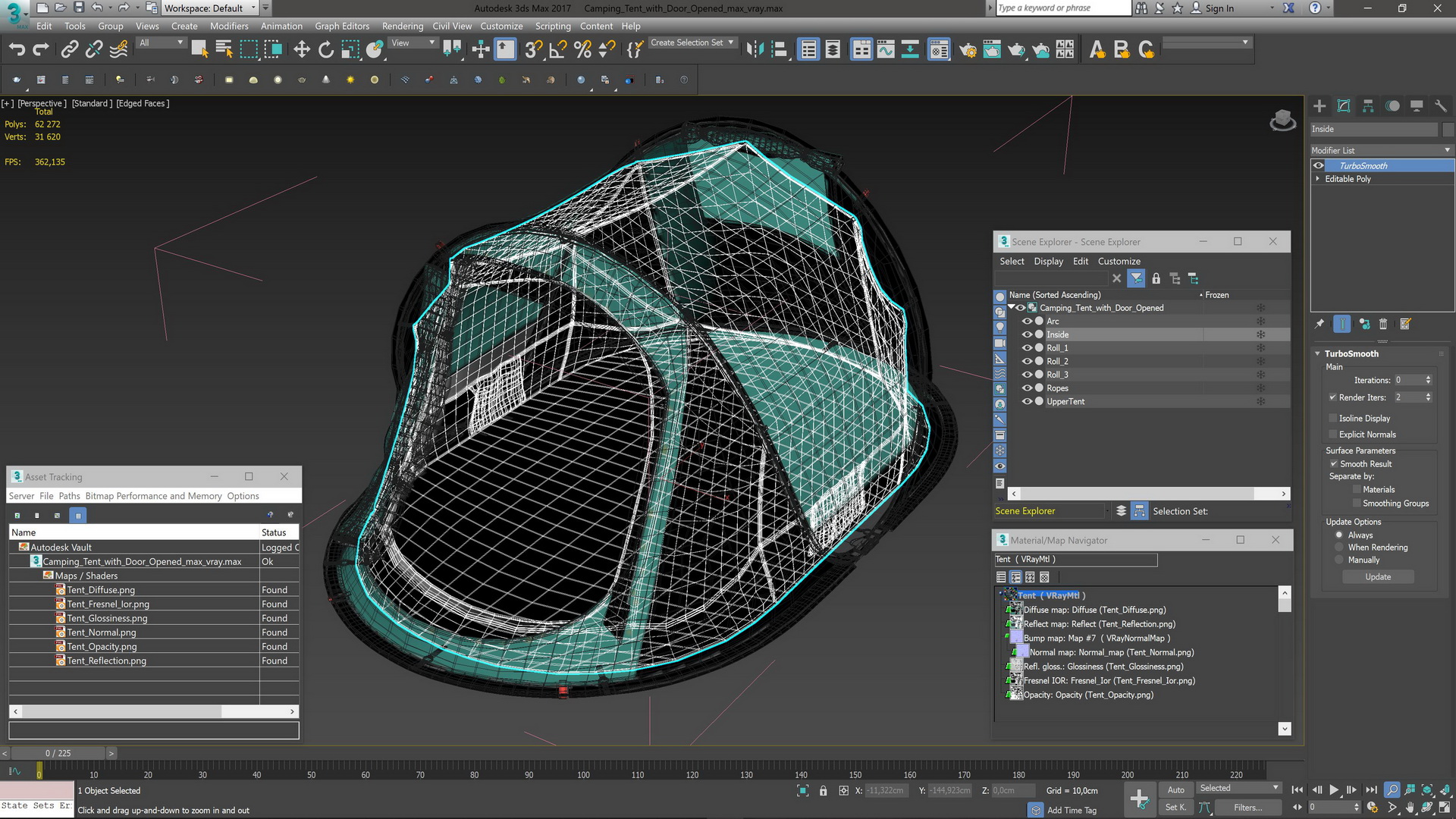Click the trash Remove modifier icon

1383,325
